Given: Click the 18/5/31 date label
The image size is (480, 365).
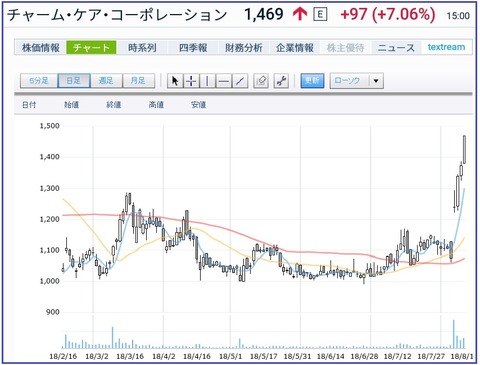Looking at the screenshot, I should pos(297,356).
